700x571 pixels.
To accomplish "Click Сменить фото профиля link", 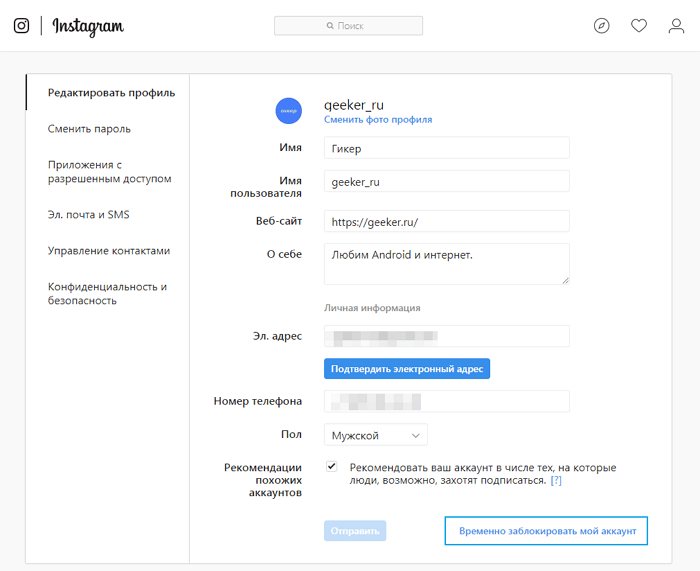I will click(378, 120).
